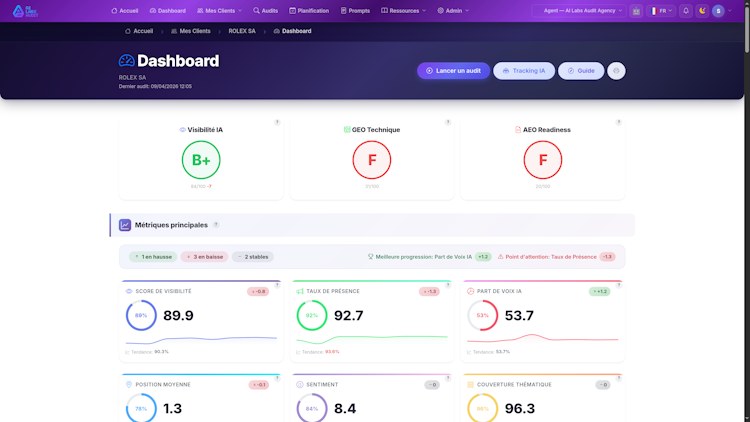Screen dimensions: 750x422
Task: Click the round print icon beside Guide
Action: coord(616,71)
